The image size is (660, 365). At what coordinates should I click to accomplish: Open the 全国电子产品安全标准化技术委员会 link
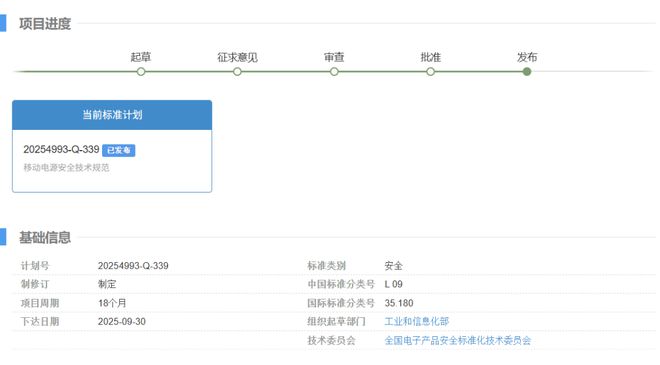[x=458, y=340]
